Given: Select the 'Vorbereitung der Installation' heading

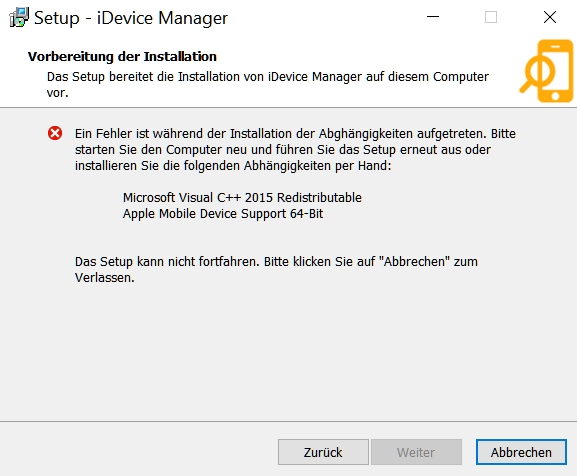Looking at the screenshot, I should click(122, 57).
